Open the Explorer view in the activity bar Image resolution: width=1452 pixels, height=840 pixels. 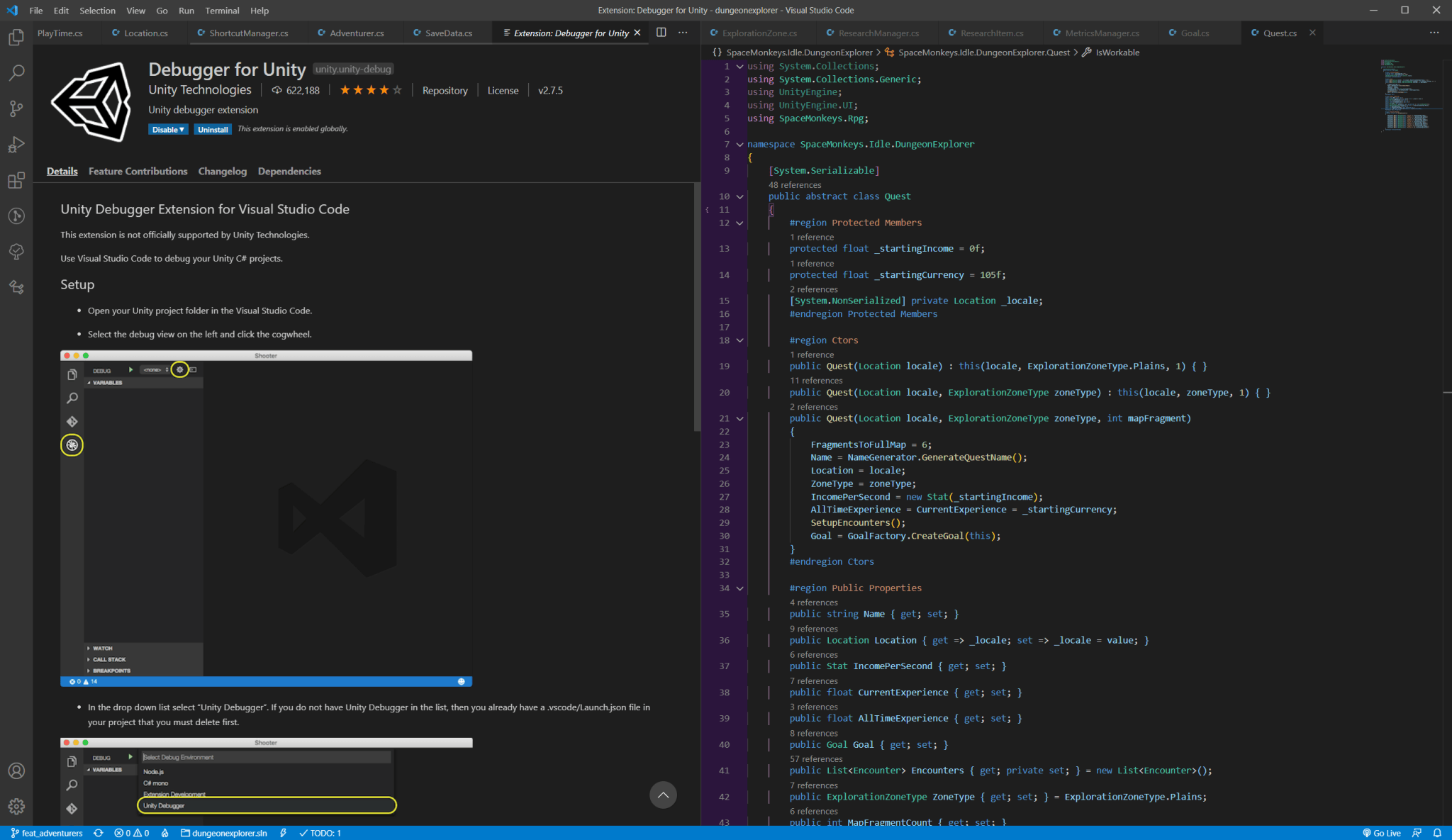[16, 37]
